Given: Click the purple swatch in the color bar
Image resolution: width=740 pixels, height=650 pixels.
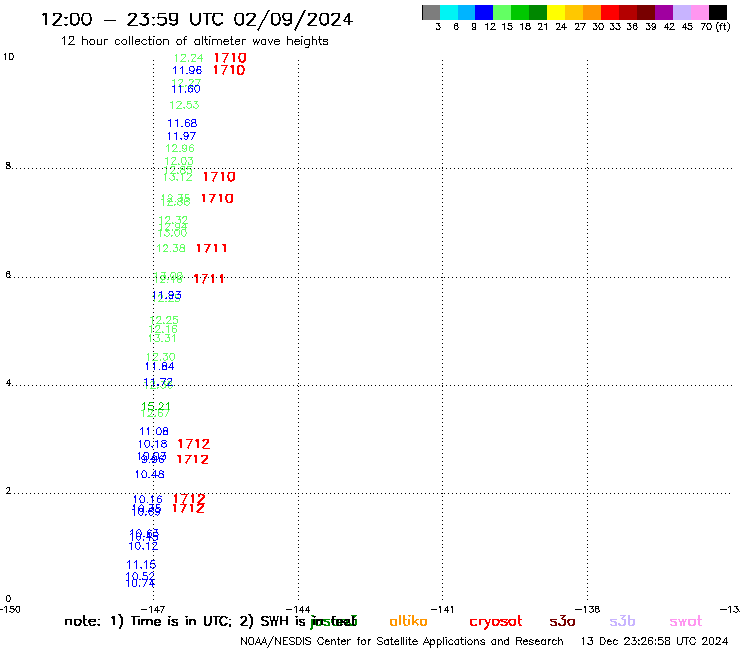Looking at the screenshot, I should click(664, 12).
